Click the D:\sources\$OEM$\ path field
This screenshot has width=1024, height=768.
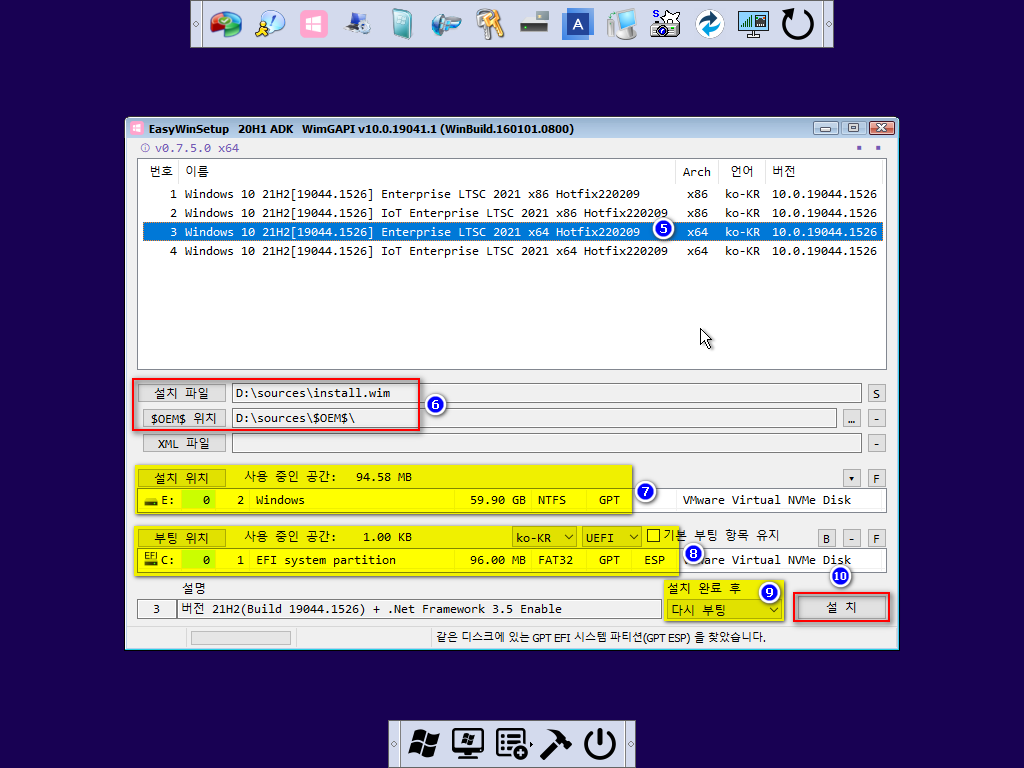[x=534, y=418]
